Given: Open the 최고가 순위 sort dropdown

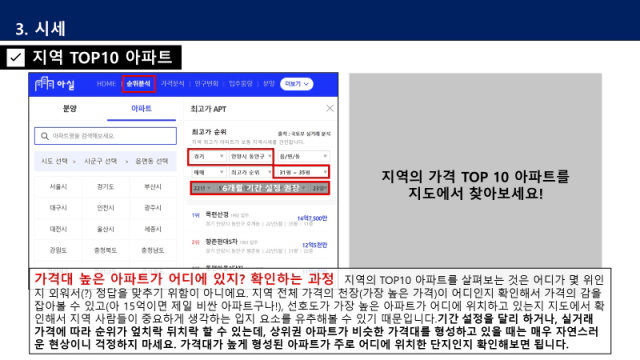Looking at the screenshot, I should (251, 172).
